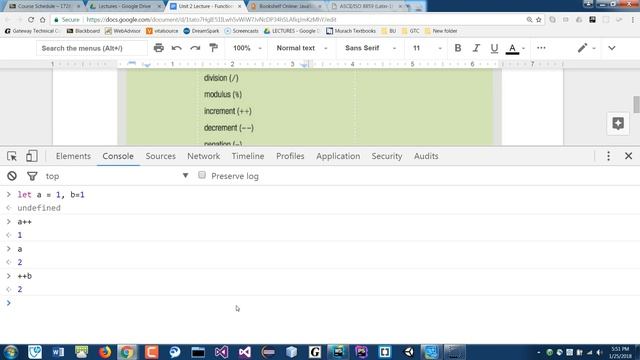The width and height of the screenshot is (640, 360).
Task: Toggle underline formatting in Docs toolbar
Action: point(494,48)
